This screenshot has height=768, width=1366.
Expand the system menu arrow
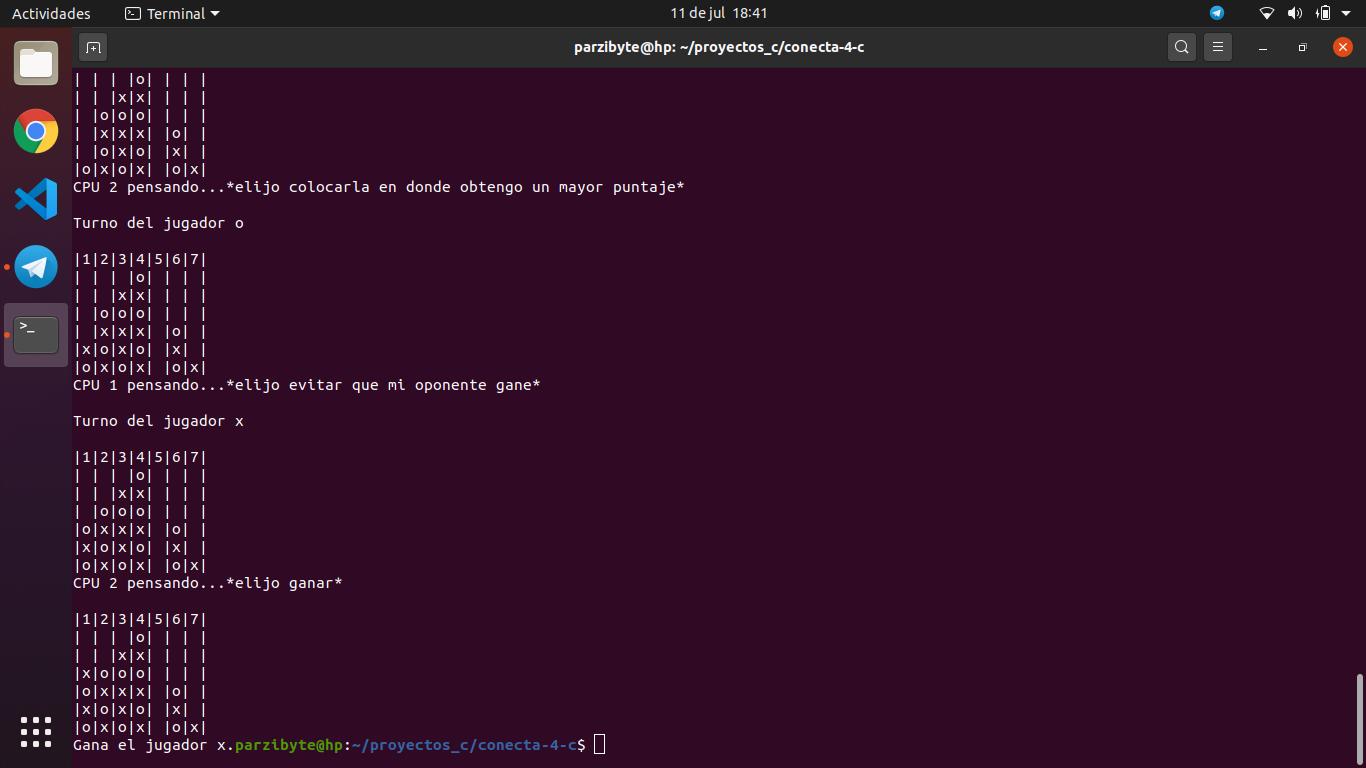click(x=1347, y=13)
